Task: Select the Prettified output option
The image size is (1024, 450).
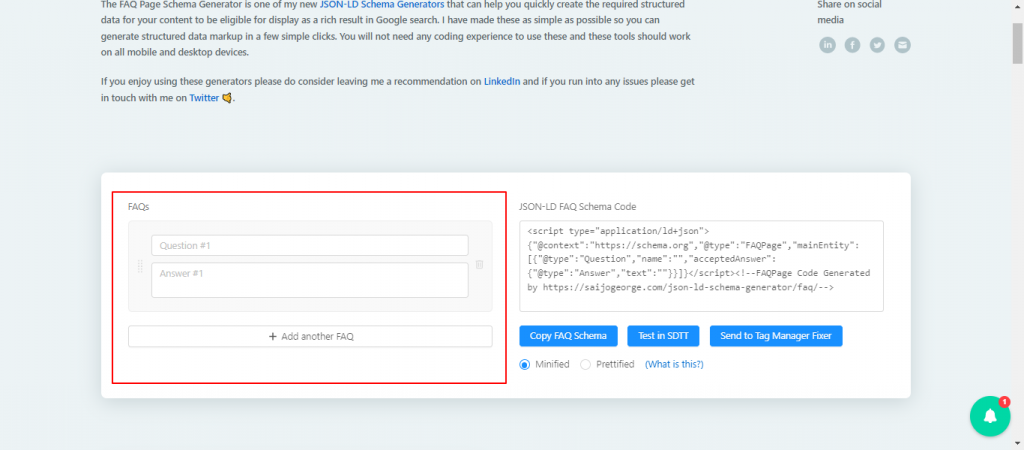Action: click(585, 364)
